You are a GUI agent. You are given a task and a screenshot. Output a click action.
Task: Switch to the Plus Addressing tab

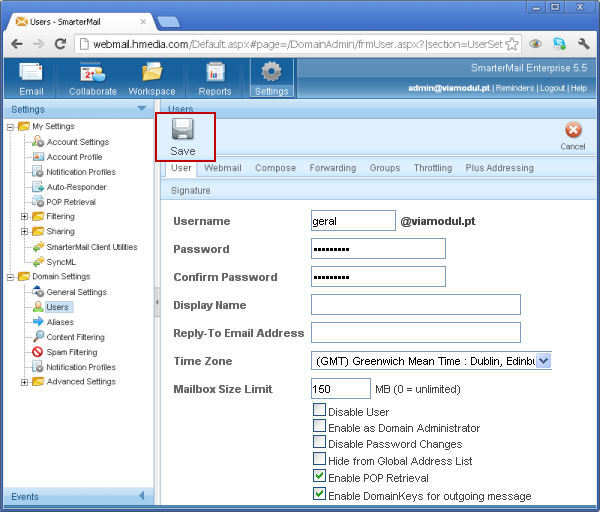pyautogui.click(x=499, y=168)
